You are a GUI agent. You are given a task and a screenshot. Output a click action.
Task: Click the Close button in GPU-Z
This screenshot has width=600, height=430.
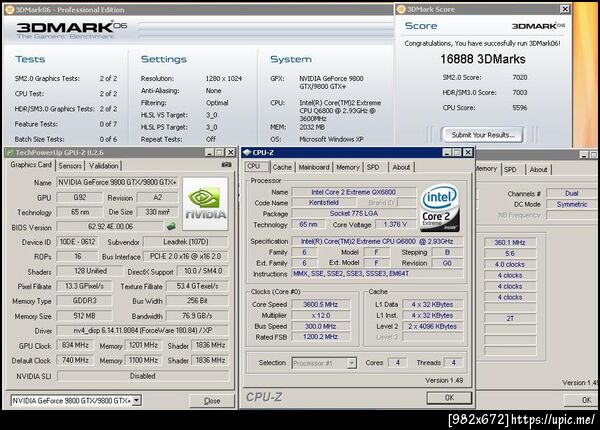pos(212,401)
